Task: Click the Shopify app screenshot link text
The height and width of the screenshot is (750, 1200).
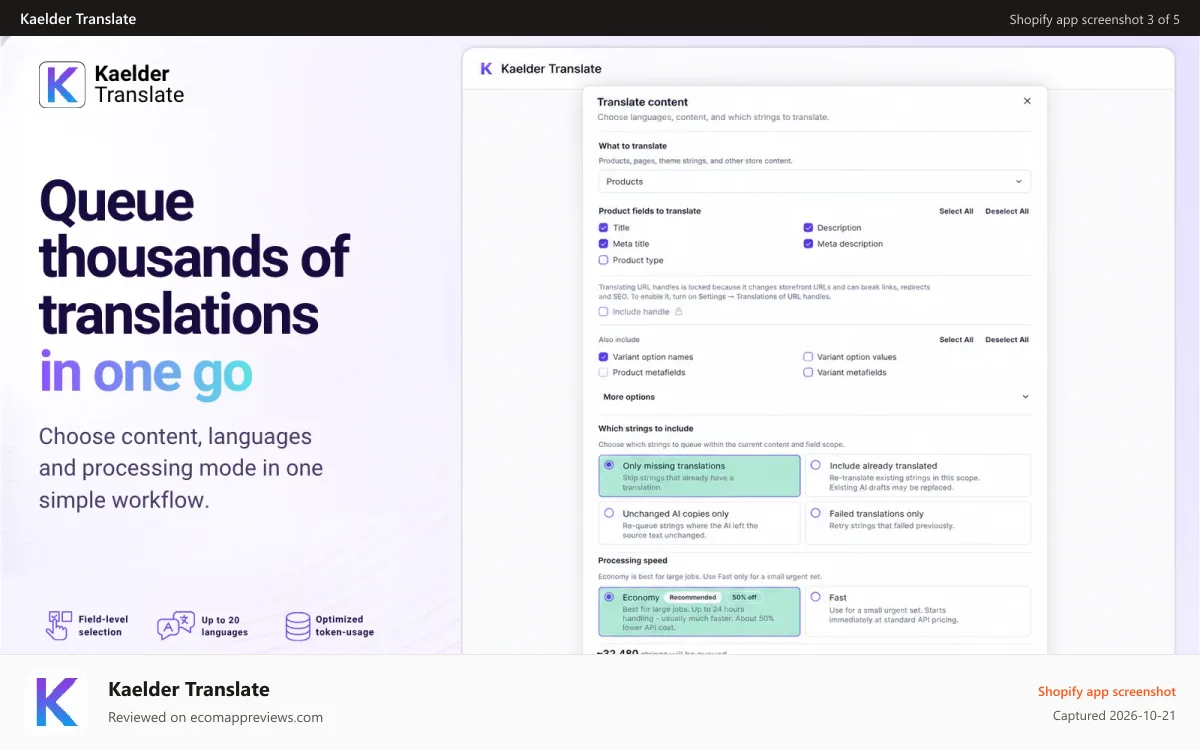Action: click(1107, 692)
